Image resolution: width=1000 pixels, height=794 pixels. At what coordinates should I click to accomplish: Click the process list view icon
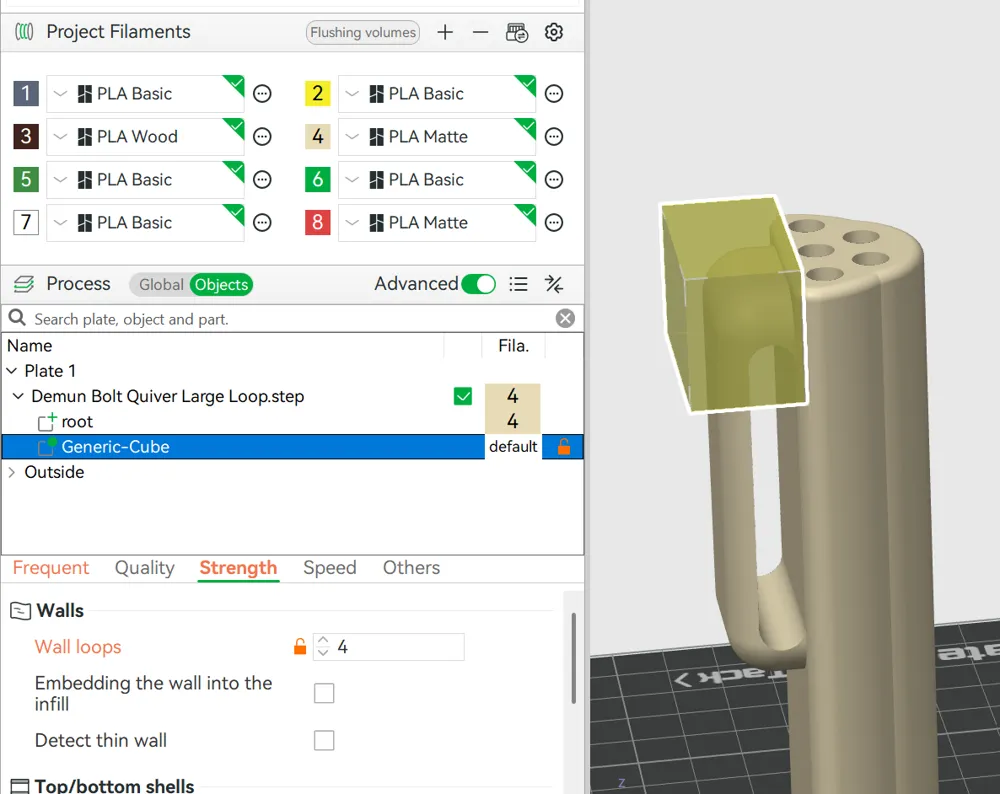coord(518,284)
